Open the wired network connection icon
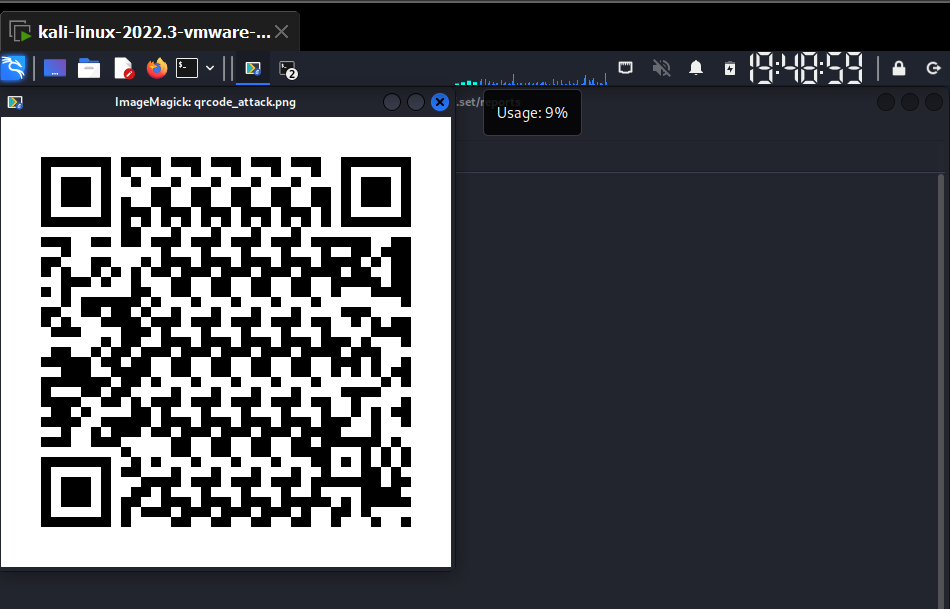 point(626,68)
